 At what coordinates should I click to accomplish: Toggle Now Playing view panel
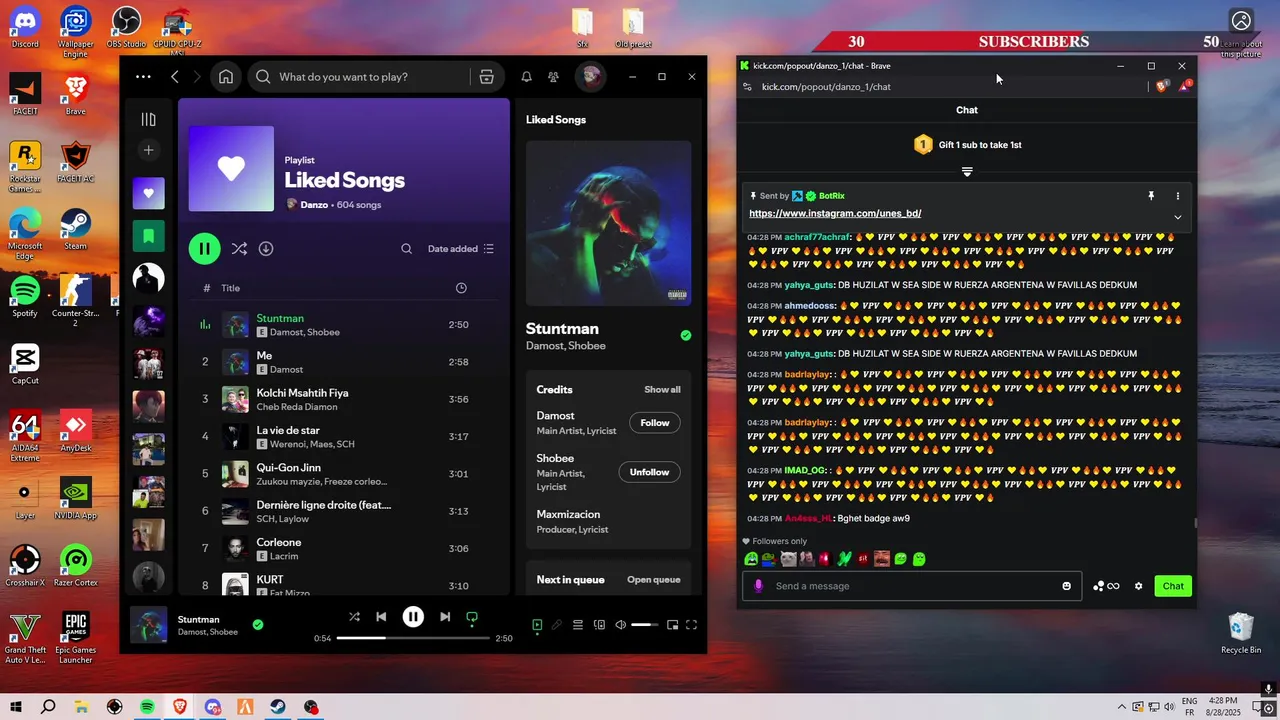pyautogui.click(x=537, y=625)
